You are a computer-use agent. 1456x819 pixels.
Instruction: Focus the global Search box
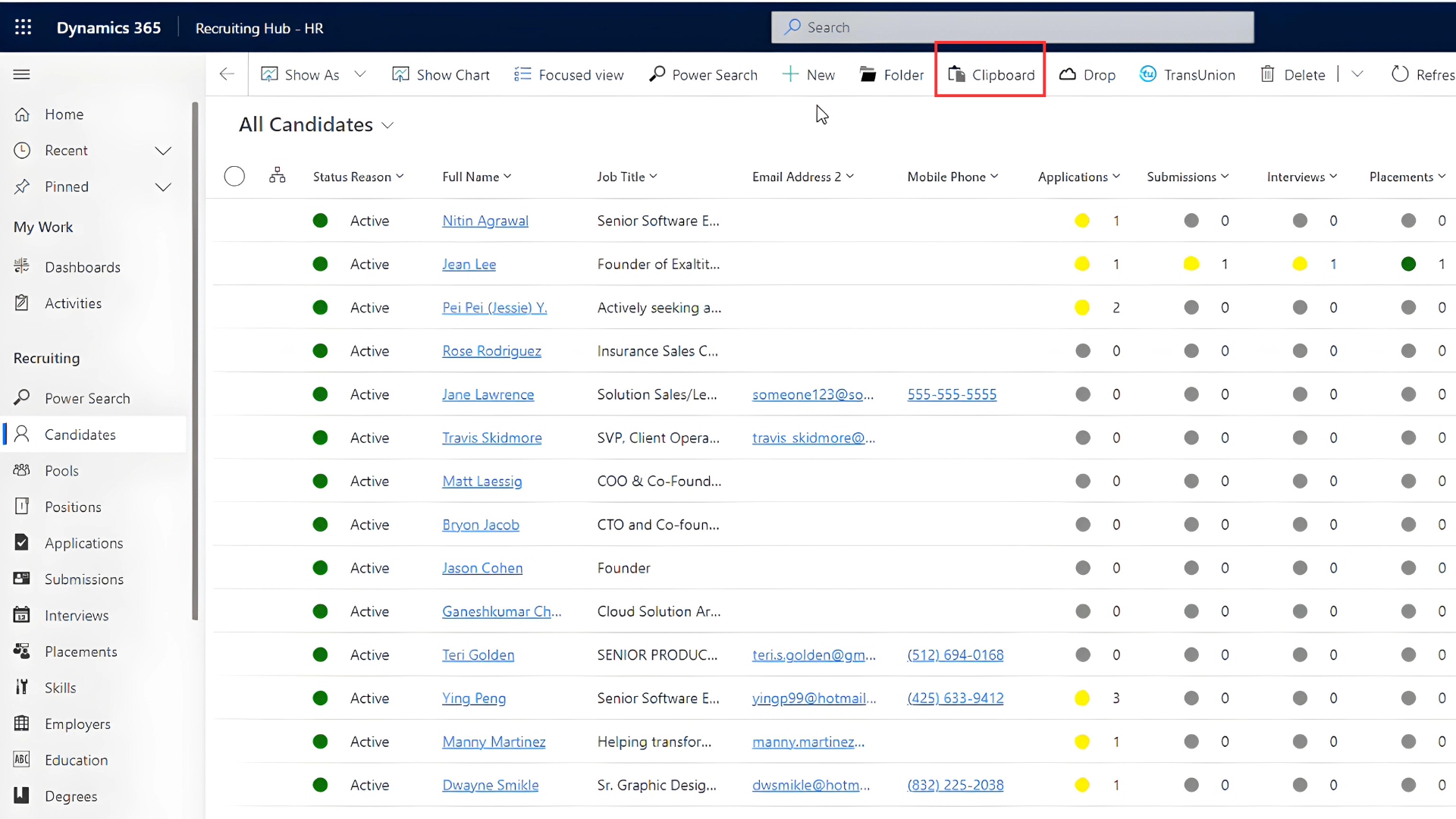point(1012,27)
